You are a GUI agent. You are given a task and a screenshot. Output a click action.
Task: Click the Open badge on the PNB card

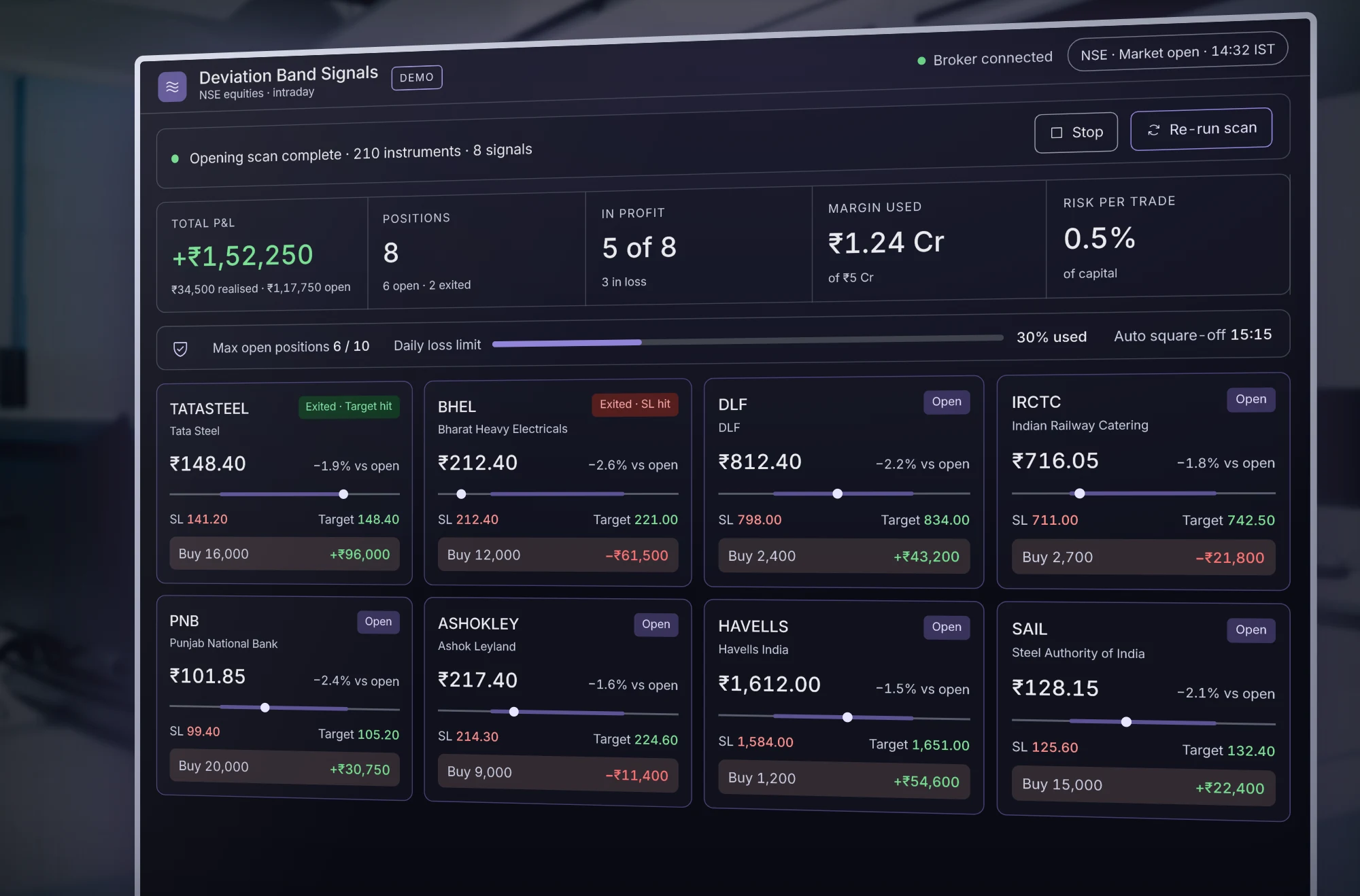(x=378, y=622)
